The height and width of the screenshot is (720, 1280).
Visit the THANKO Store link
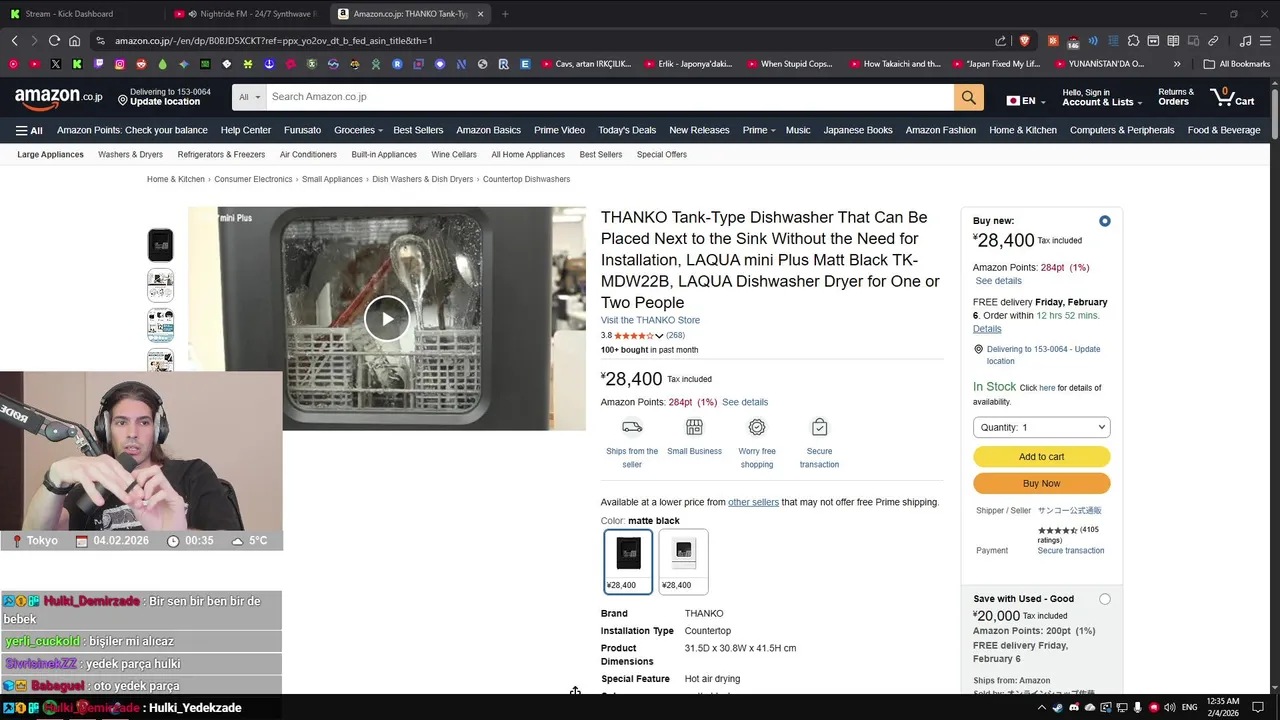tap(650, 320)
